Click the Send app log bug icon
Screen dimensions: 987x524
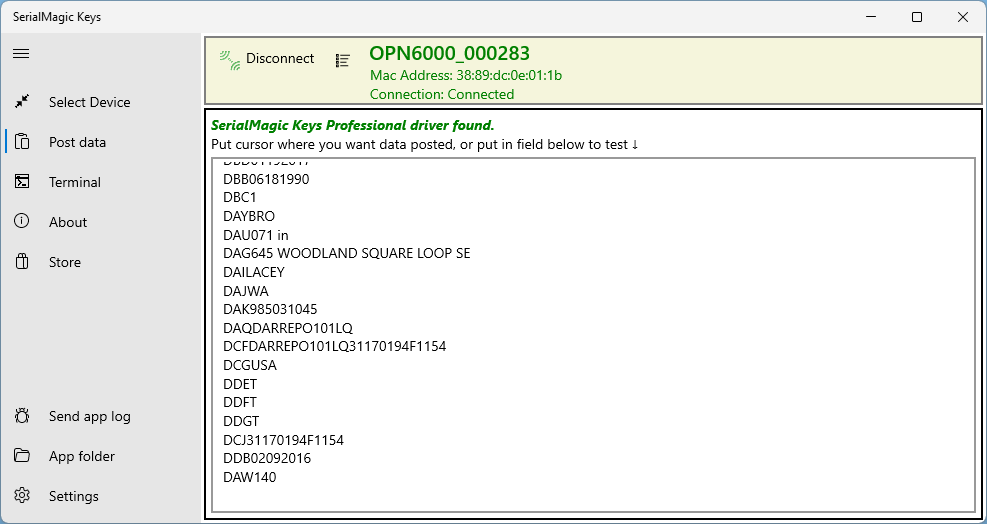(22, 416)
